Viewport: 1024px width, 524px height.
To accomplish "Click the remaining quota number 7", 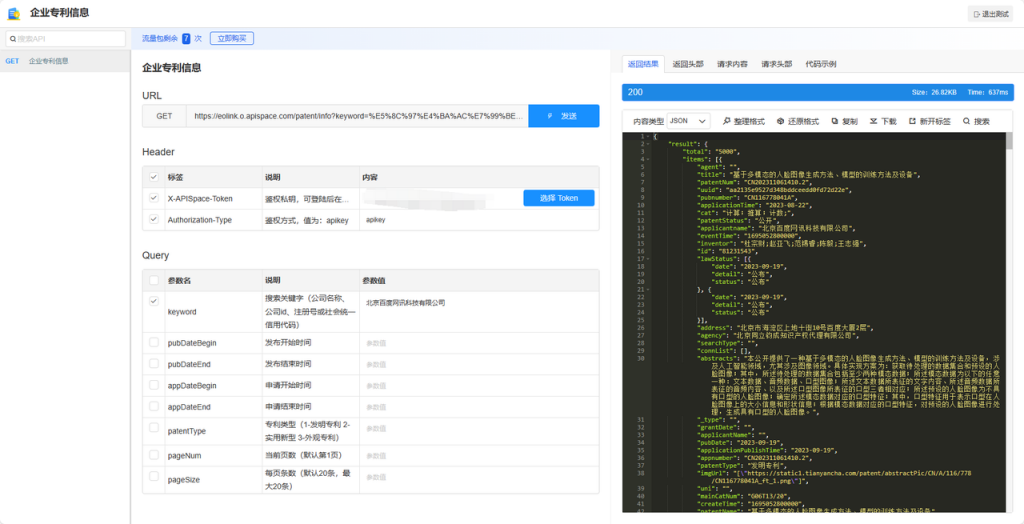I will point(186,39).
